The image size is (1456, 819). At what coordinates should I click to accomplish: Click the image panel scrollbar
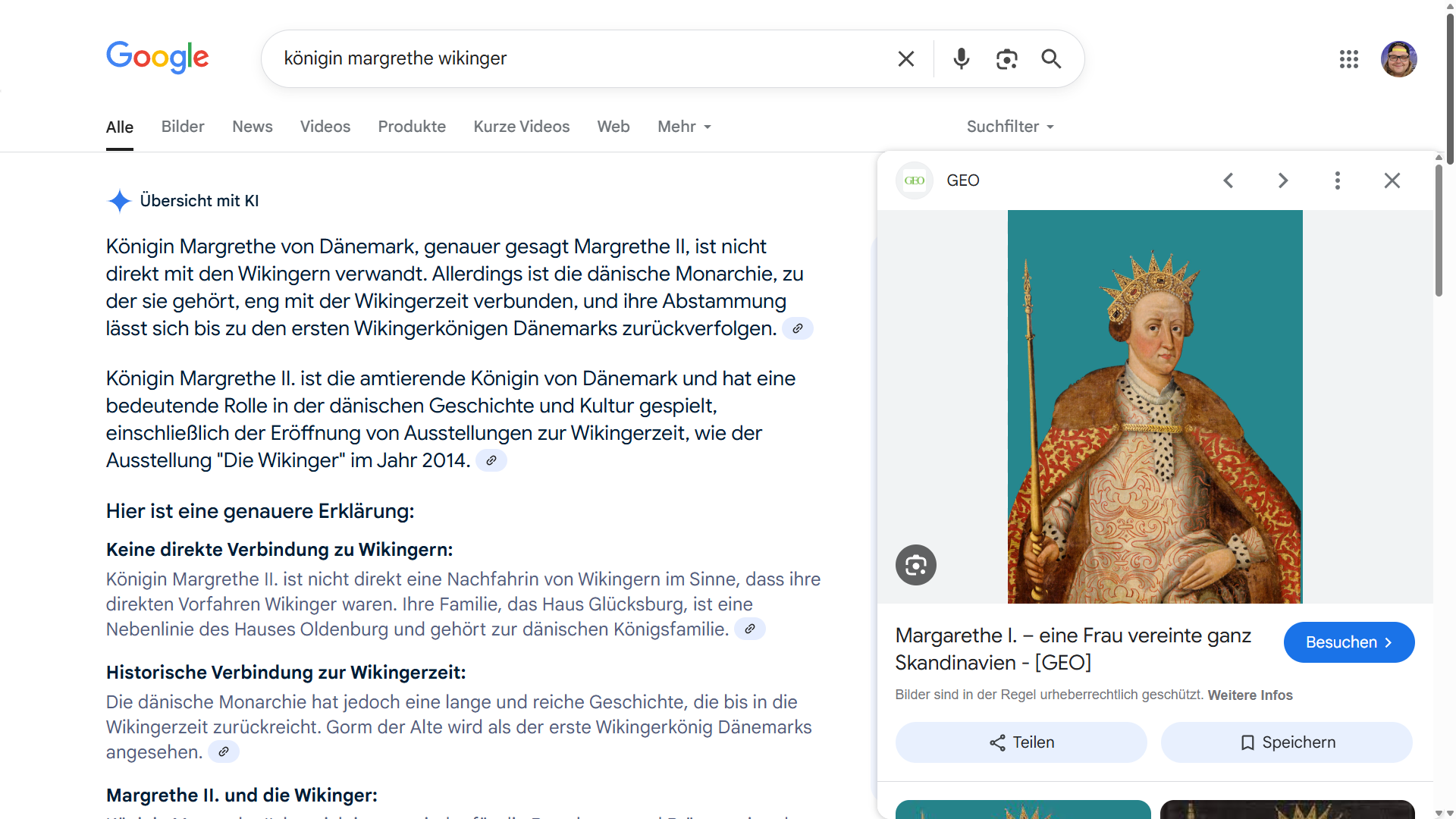click(x=1439, y=231)
